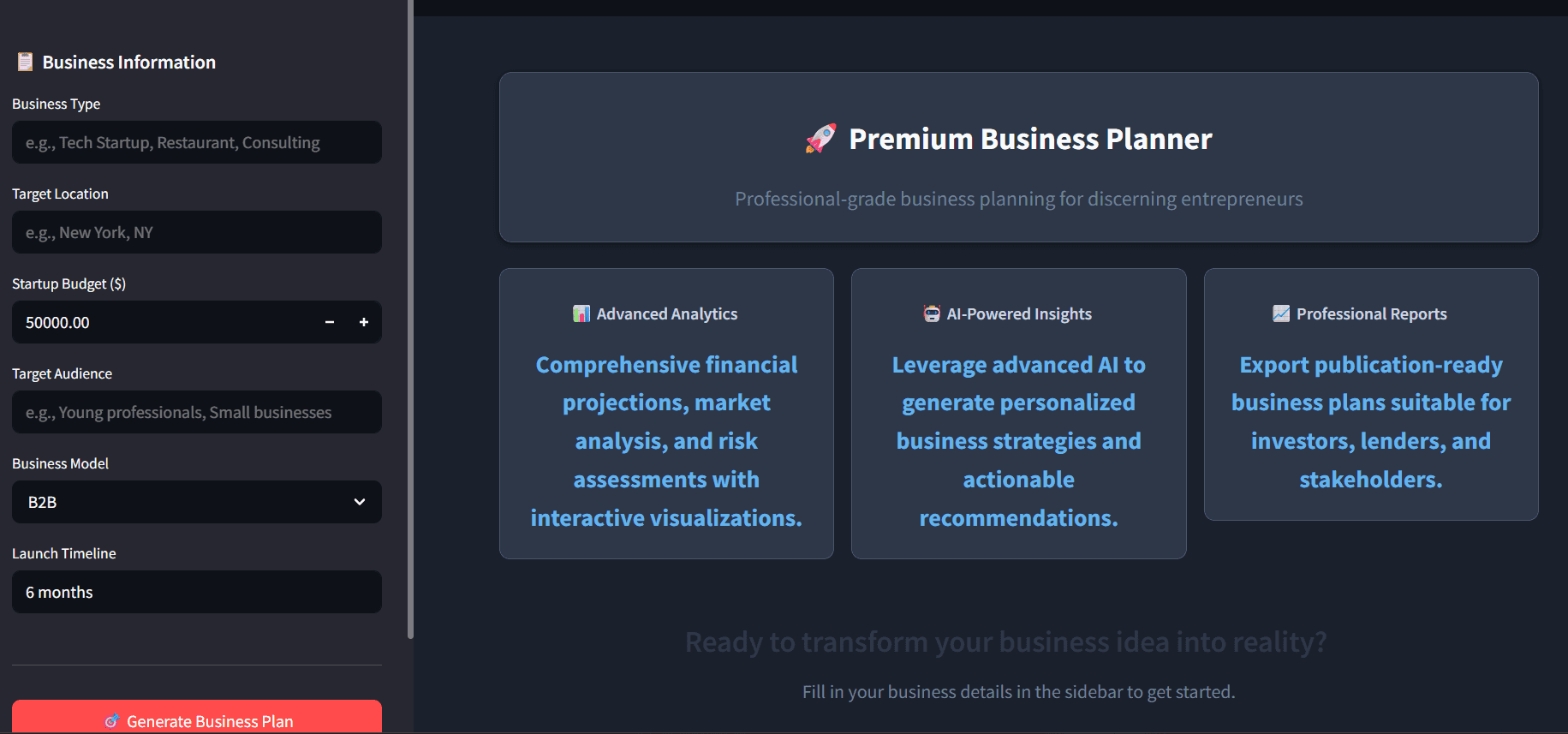Open the Business Model dropdown
Screen dimensions: 1568x734
pos(196,502)
